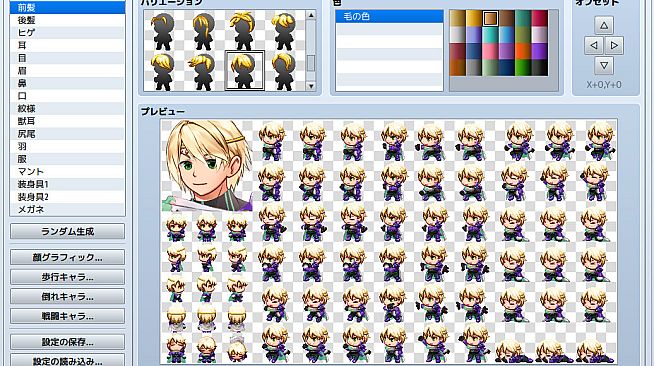Screen dimensions: 654x366
Task: Choose the olive green color swatch
Action: coord(523,35)
